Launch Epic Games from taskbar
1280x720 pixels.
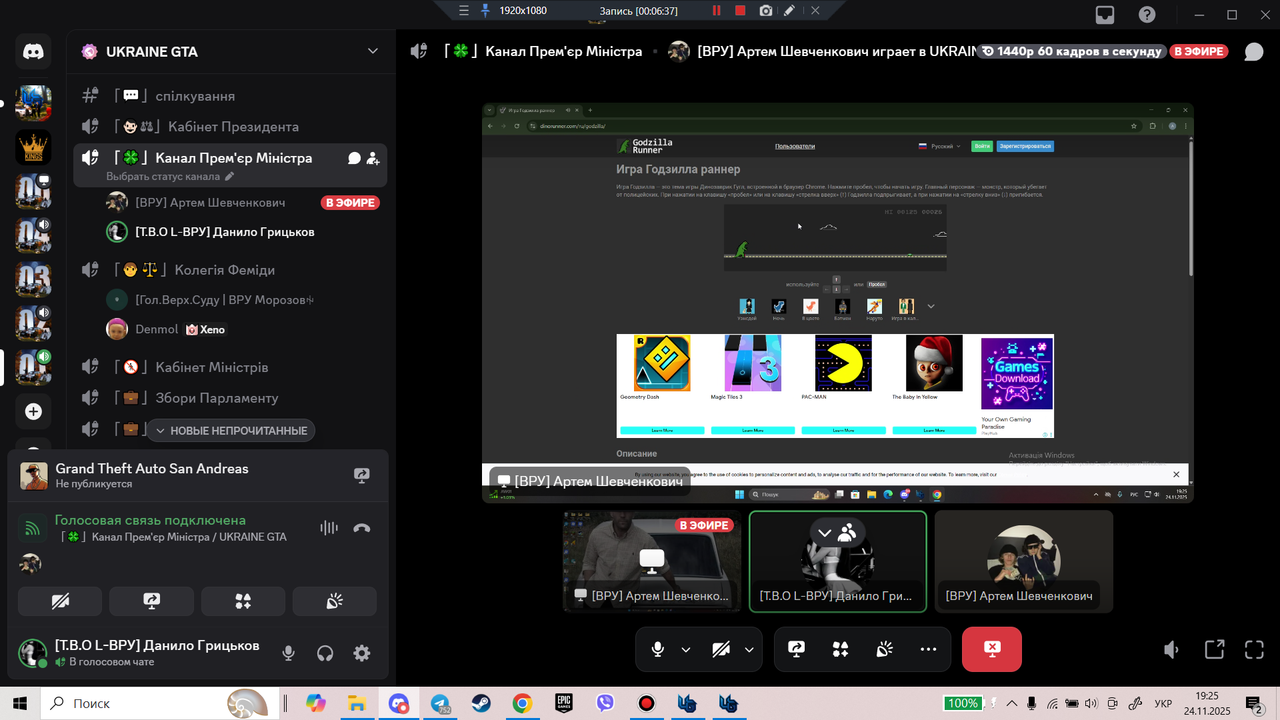[564, 703]
